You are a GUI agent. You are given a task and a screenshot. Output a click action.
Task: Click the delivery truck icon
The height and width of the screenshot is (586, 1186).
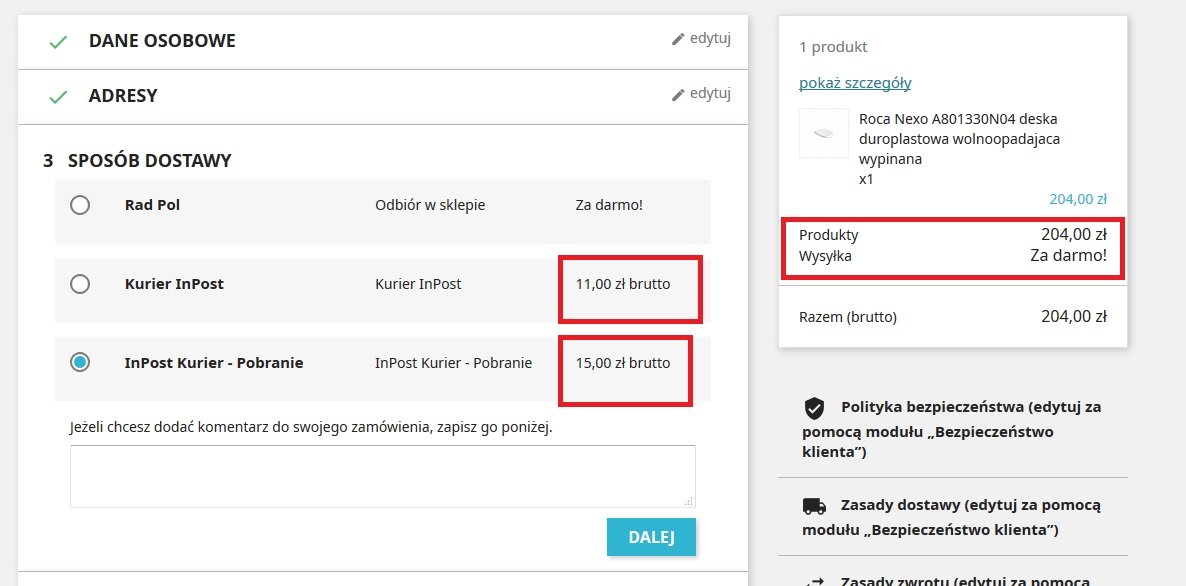(x=814, y=506)
